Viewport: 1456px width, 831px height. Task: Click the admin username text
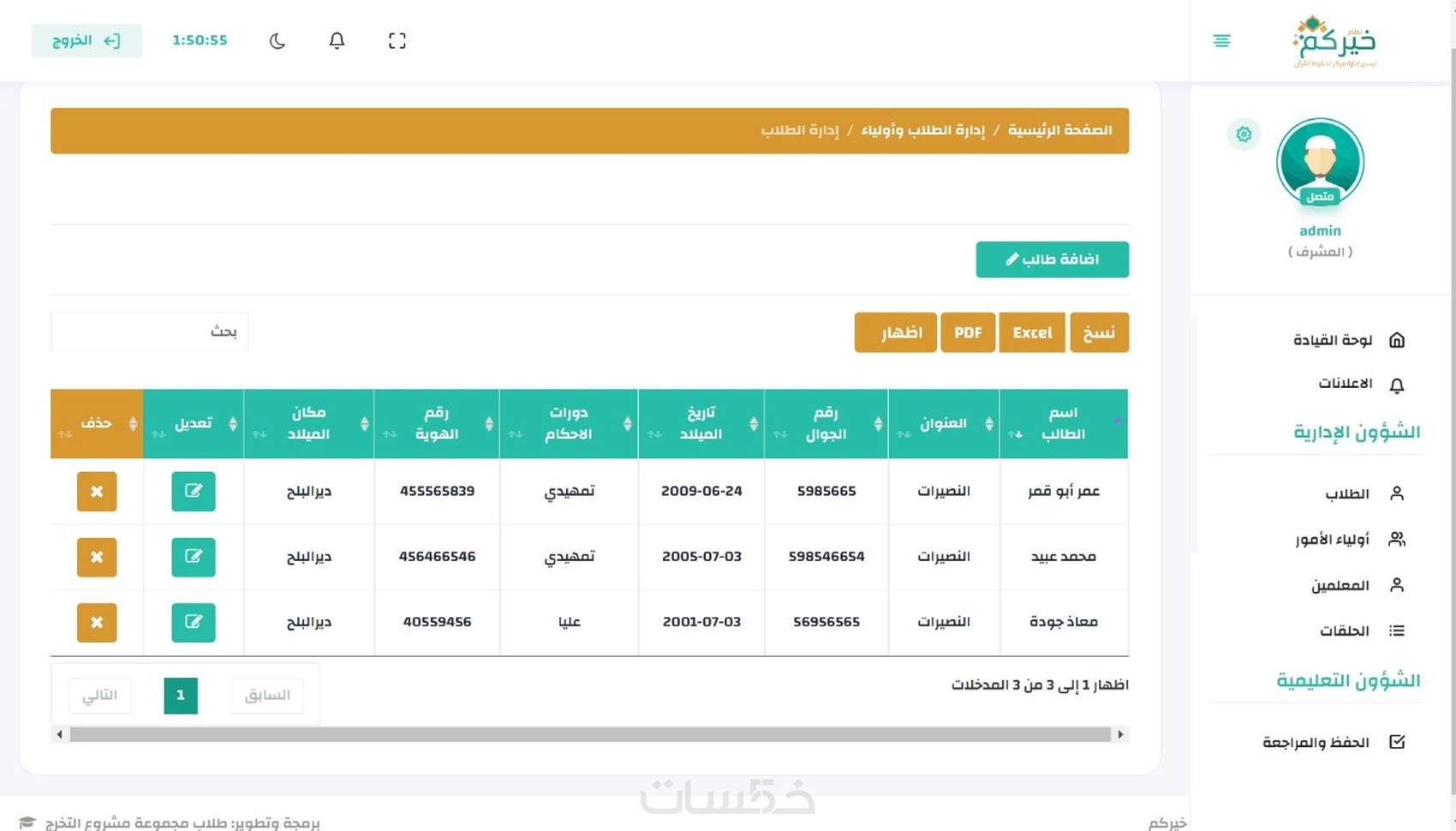(x=1320, y=230)
